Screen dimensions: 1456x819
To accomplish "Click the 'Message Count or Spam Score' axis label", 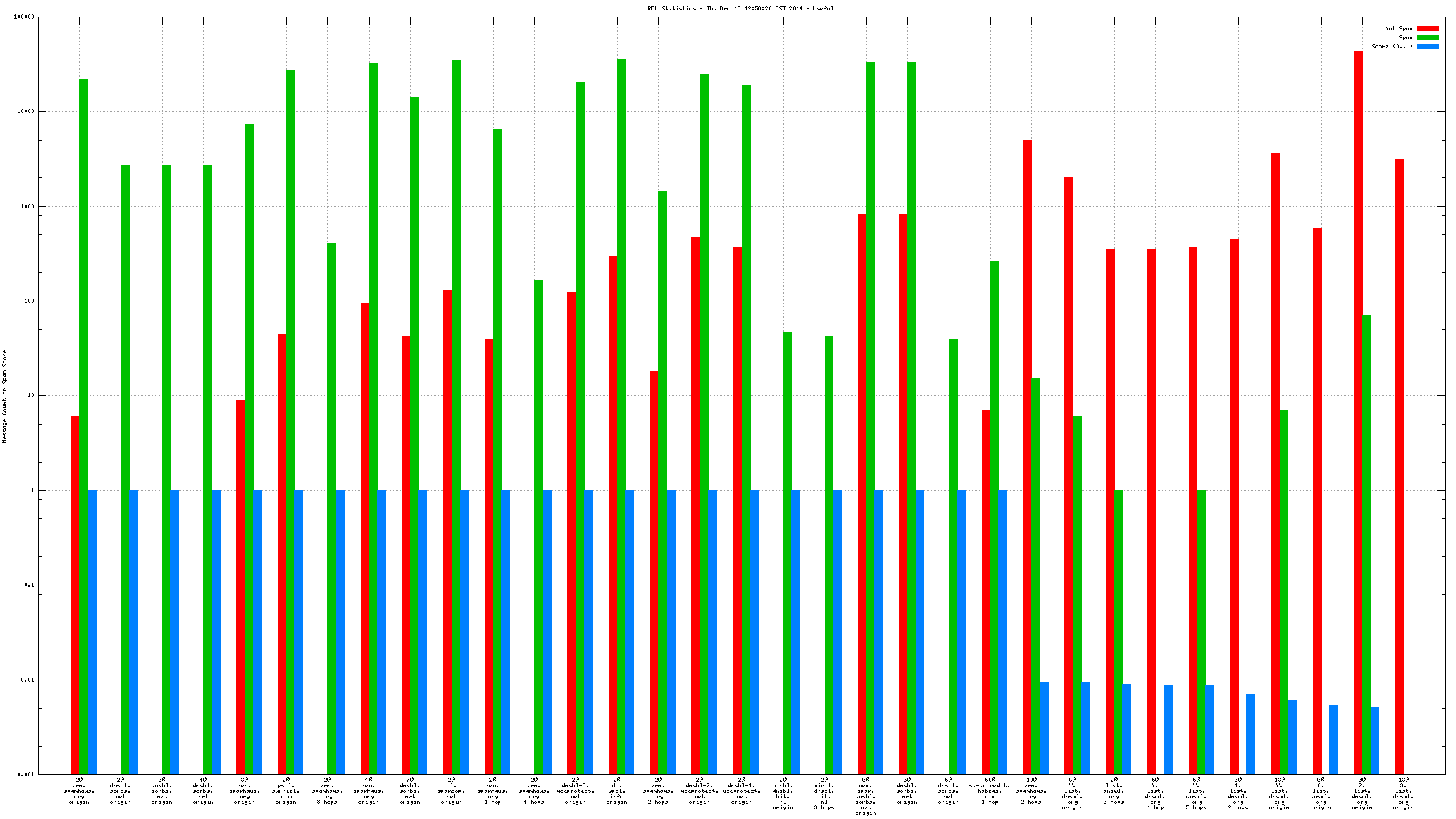I will [x=4, y=396].
